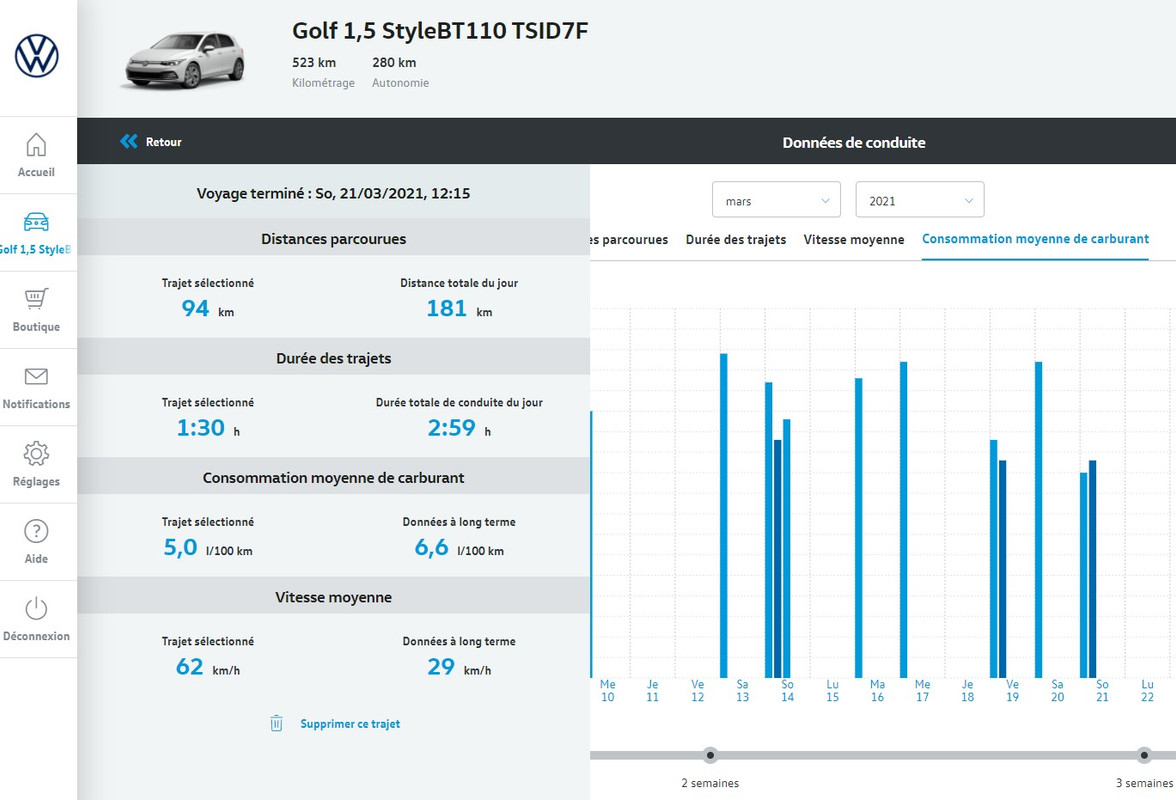Open the Accueil home icon
1176x800 pixels.
point(36,144)
